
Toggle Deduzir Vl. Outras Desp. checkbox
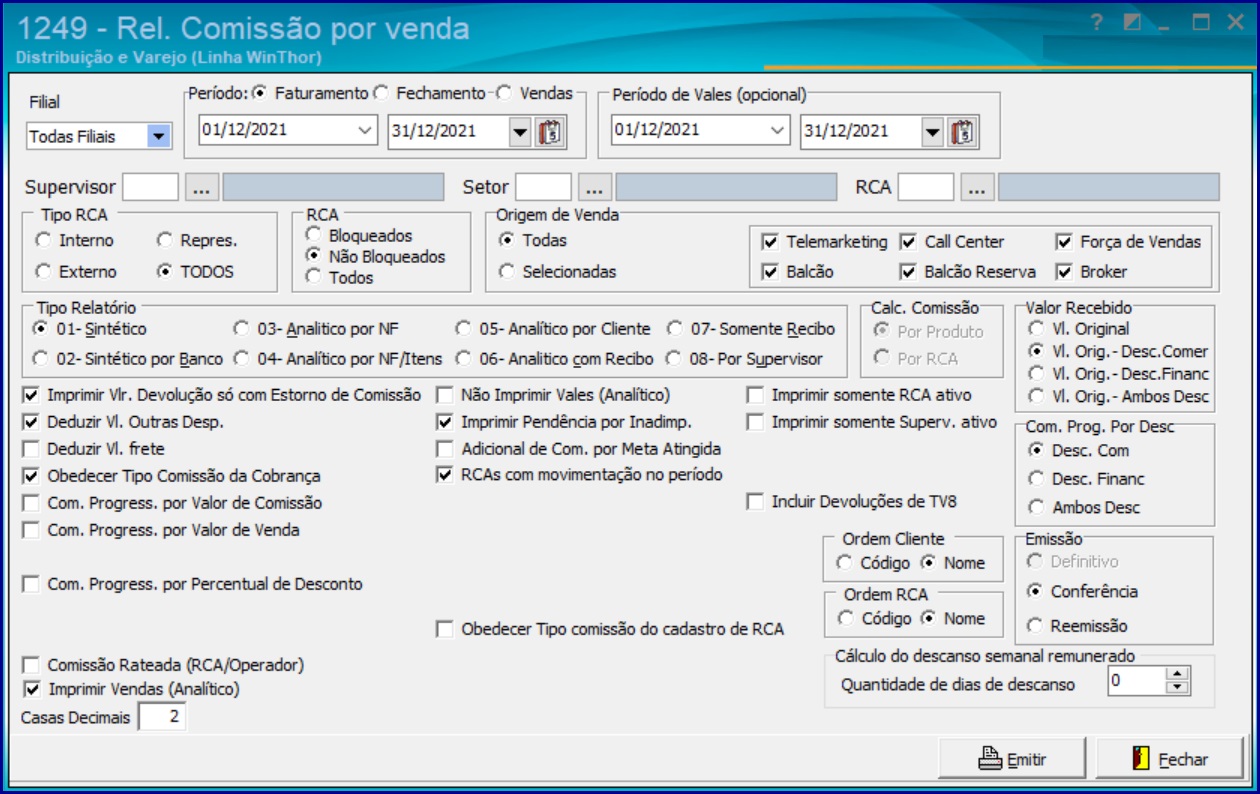pyautogui.click(x=123, y=422)
